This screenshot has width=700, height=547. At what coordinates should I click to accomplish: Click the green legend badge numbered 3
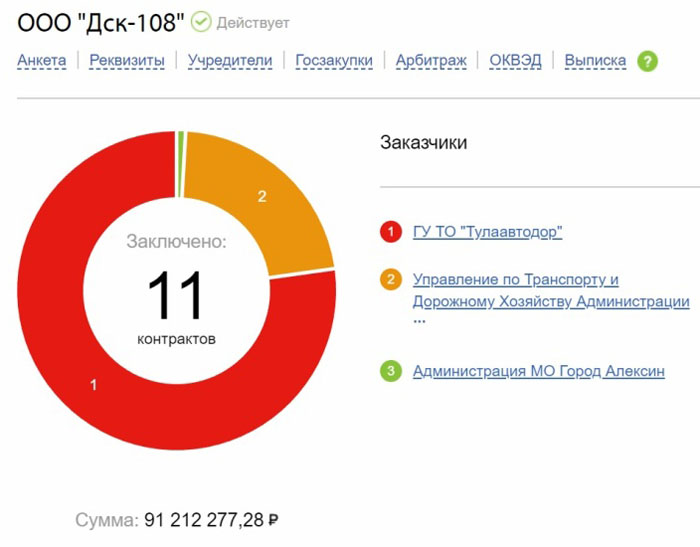click(391, 371)
